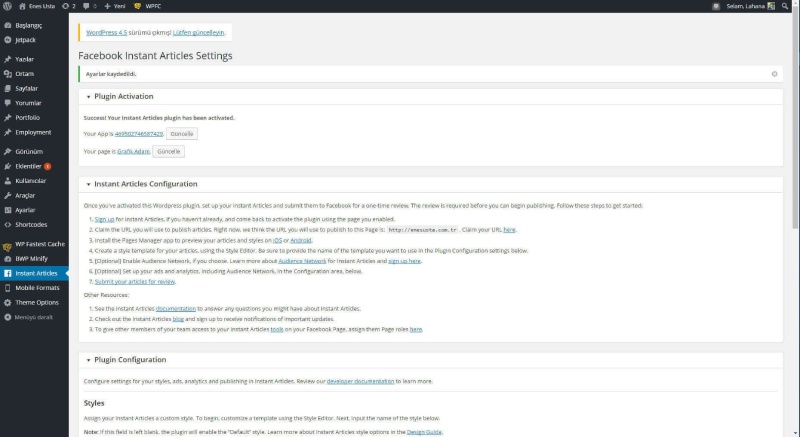The height and width of the screenshot is (437, 800).
Task: Collapse the Instant Articles Configuration section
Action: coord(88,184)
